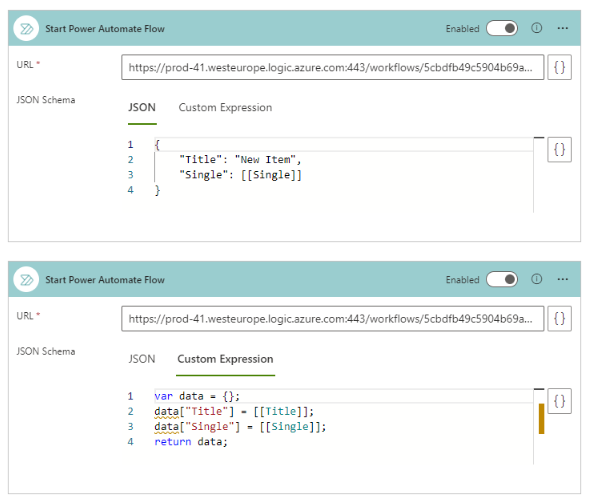Click the URL input field in the top card
The height and width of the screenshot is (501, 589).
click(332, 67)
